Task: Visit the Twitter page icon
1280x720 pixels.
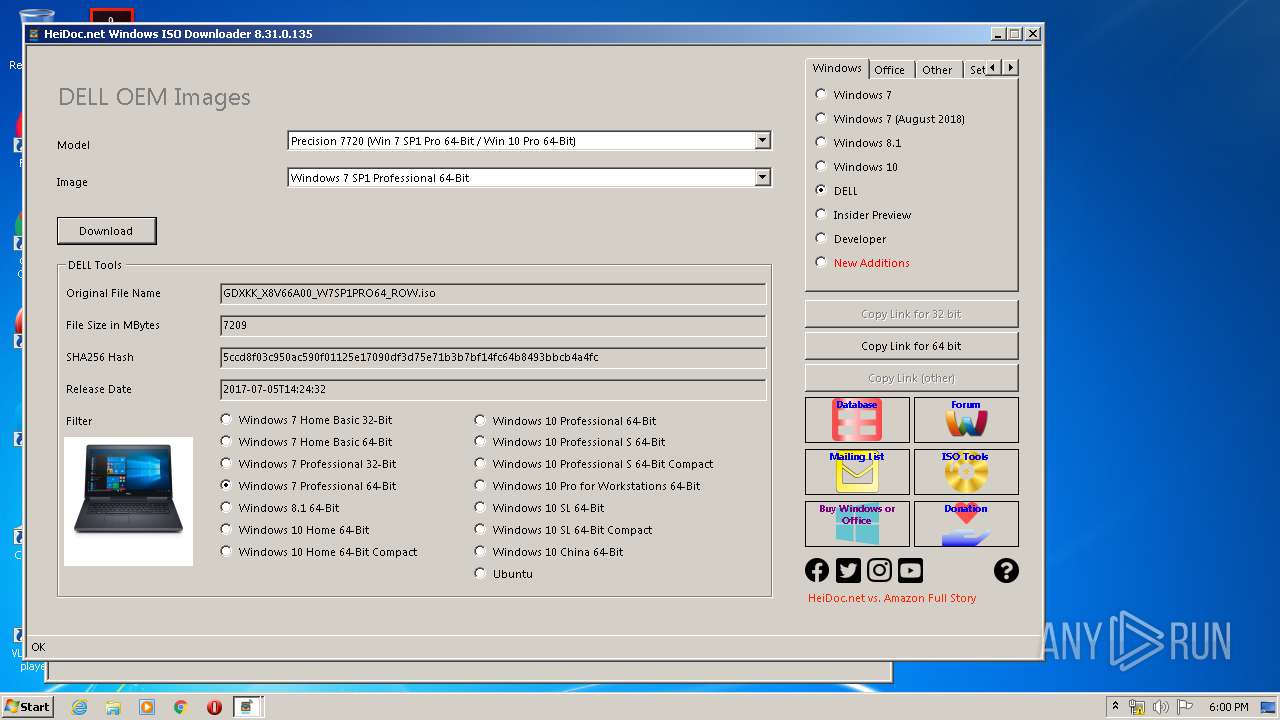Action: click(848, 570)
